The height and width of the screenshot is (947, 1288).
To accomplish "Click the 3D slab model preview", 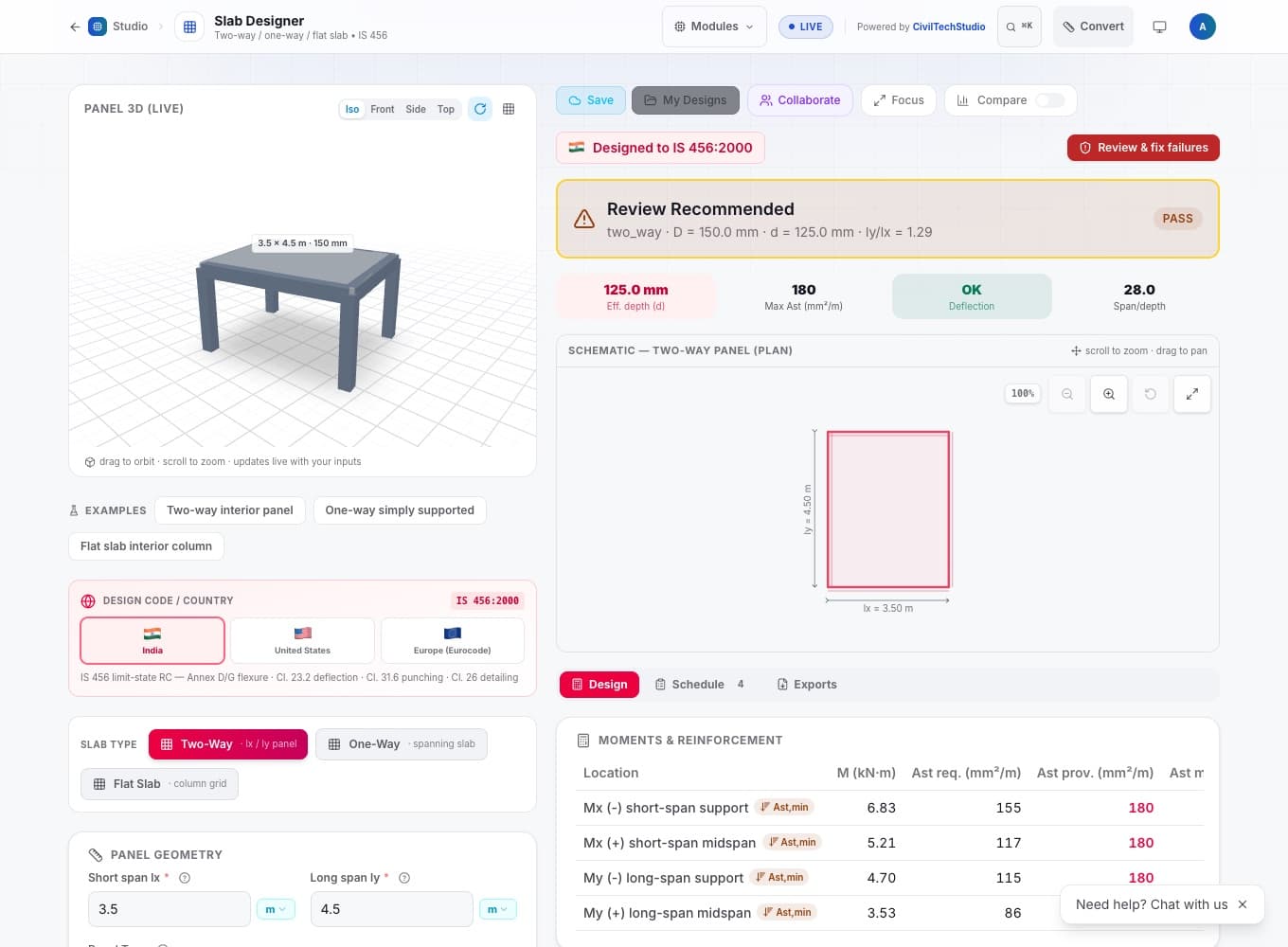I will 298,313.
